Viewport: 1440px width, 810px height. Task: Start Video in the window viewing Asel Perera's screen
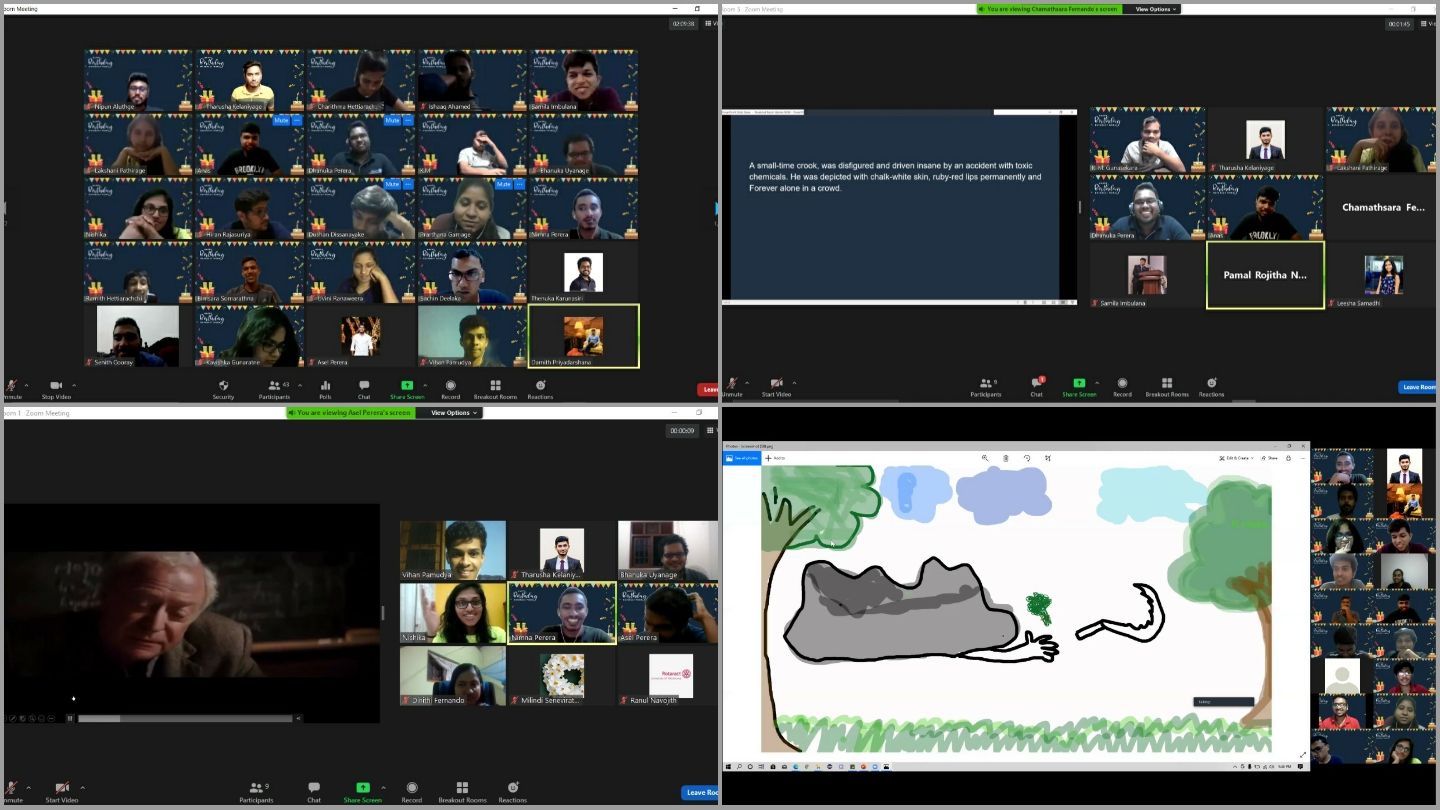point(62,790)
